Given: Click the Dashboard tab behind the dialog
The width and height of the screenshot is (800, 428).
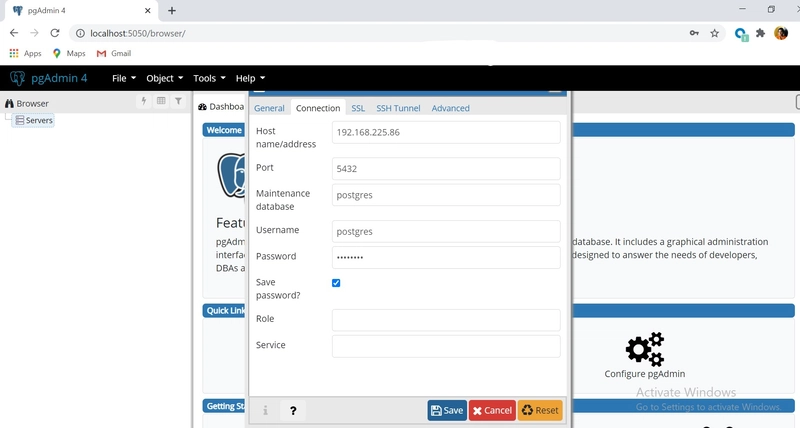Looking at the screenshot, I should tap(221, 106).
